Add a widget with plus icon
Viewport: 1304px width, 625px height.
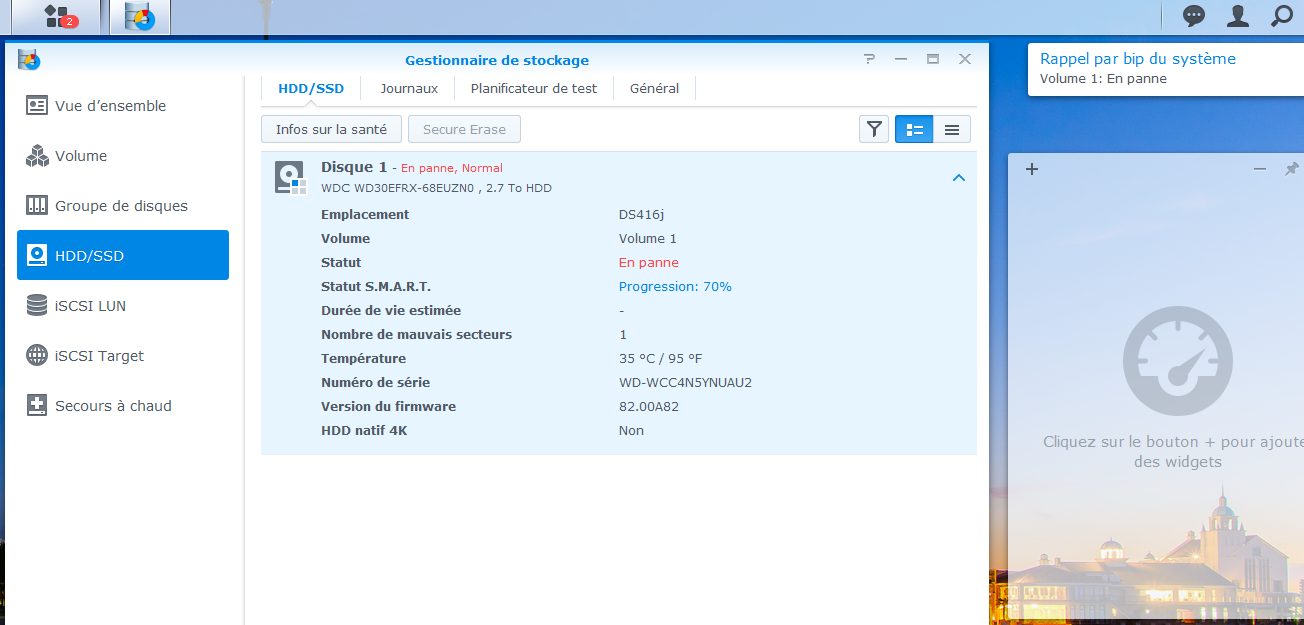(x=1032, y=169)
